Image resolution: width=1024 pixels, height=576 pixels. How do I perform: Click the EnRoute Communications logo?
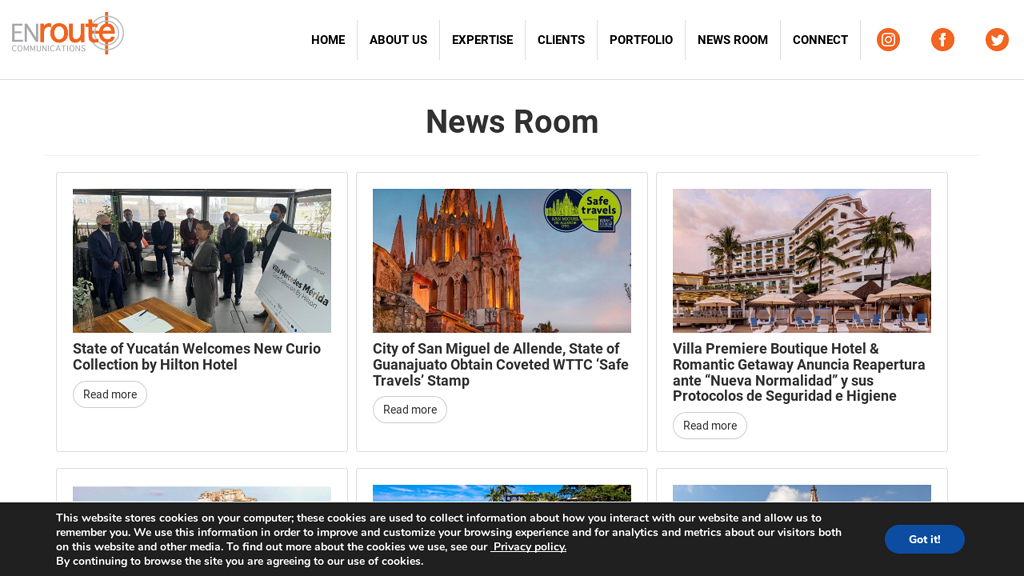(x=68, y=34)
